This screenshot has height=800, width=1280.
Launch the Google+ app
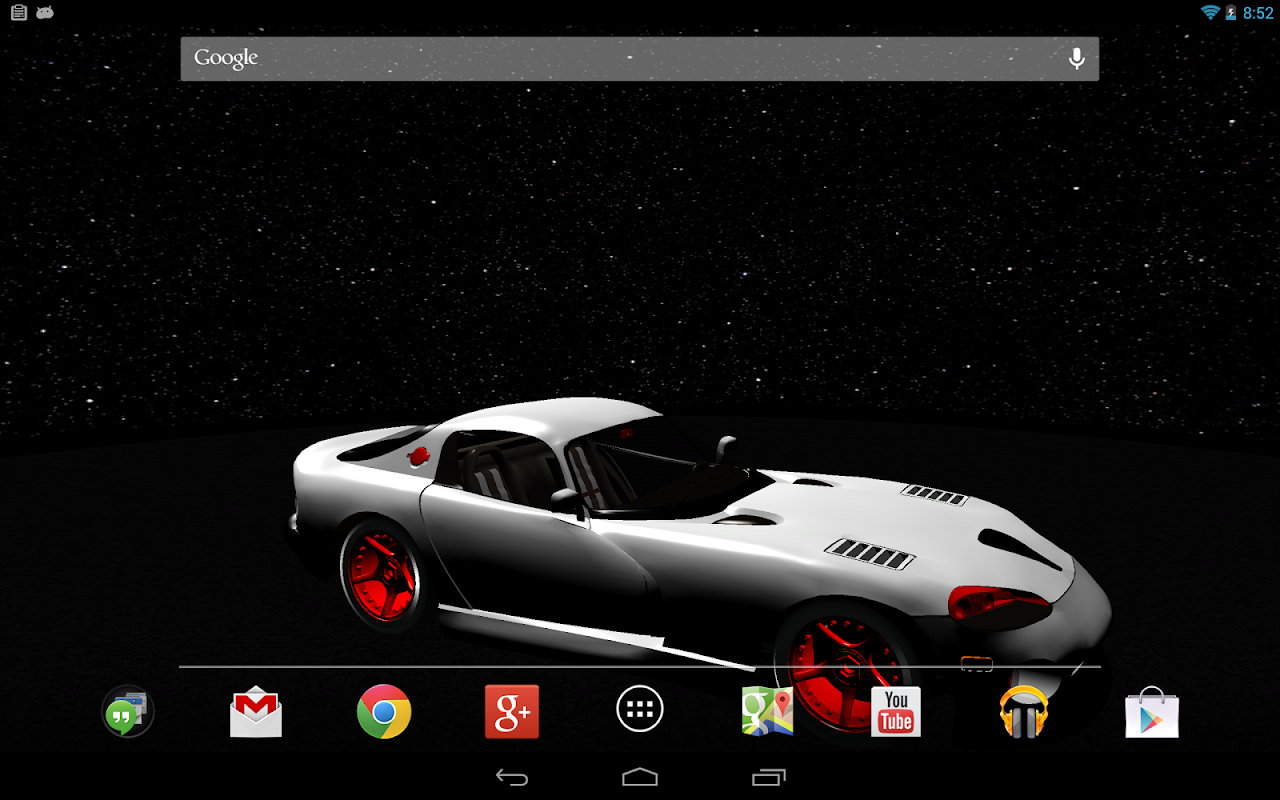tap(512, 711)
